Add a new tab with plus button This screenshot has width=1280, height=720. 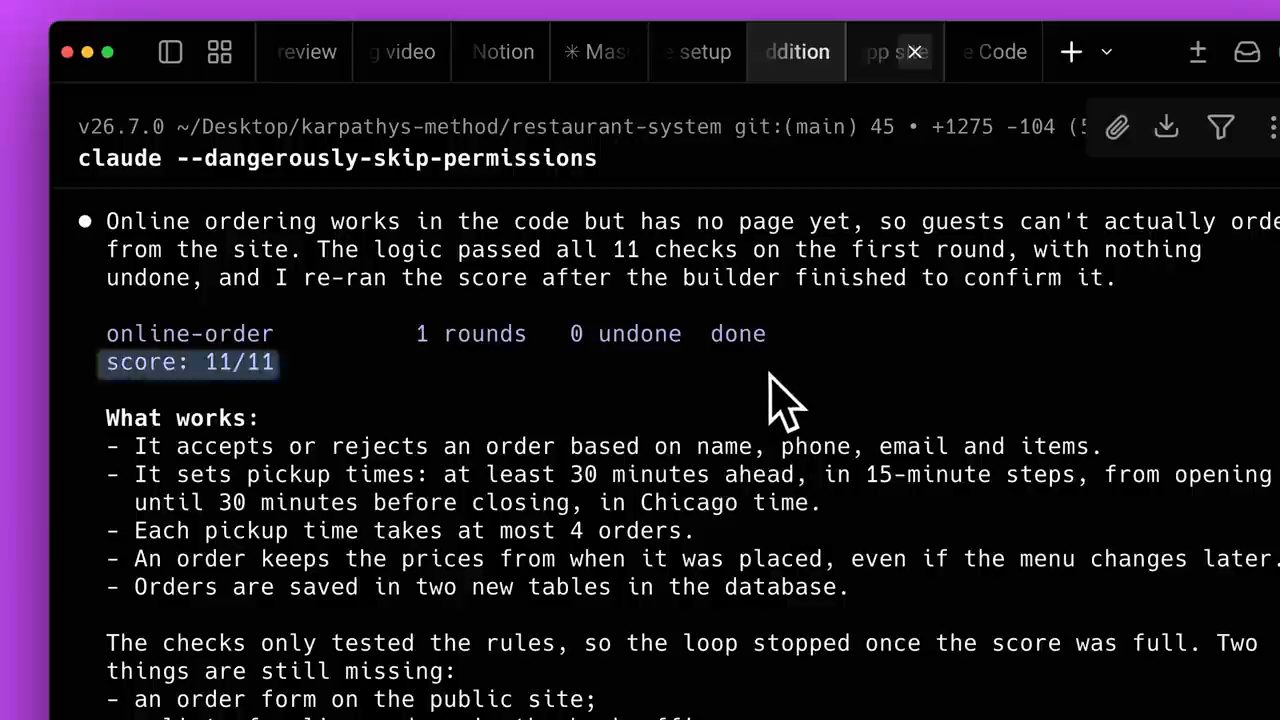1071,52
